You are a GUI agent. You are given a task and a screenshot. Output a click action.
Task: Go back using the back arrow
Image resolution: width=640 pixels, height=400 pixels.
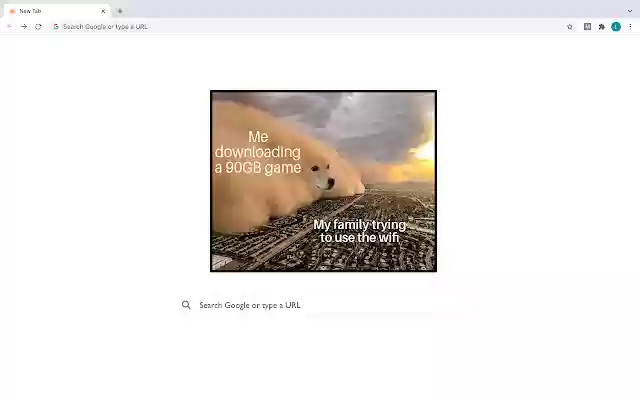tap(9, 27)
